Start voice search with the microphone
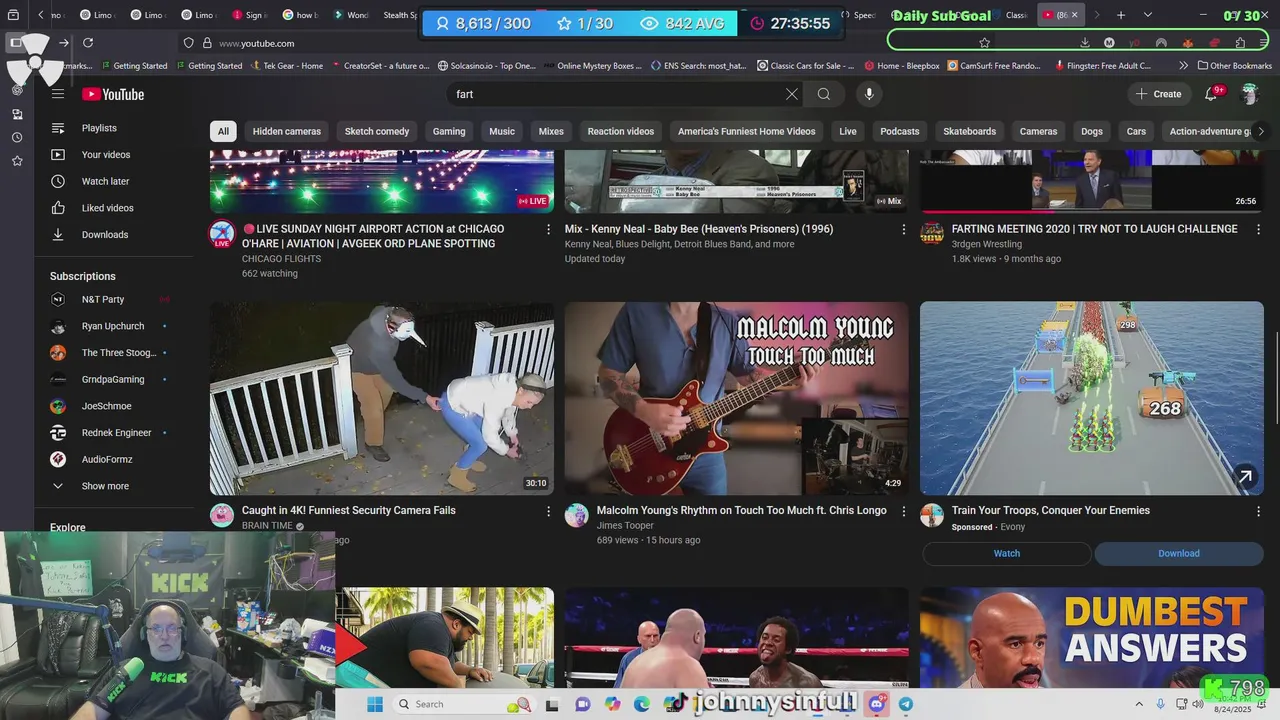This screenshot has width=1280, height=720. pos(869,94)
